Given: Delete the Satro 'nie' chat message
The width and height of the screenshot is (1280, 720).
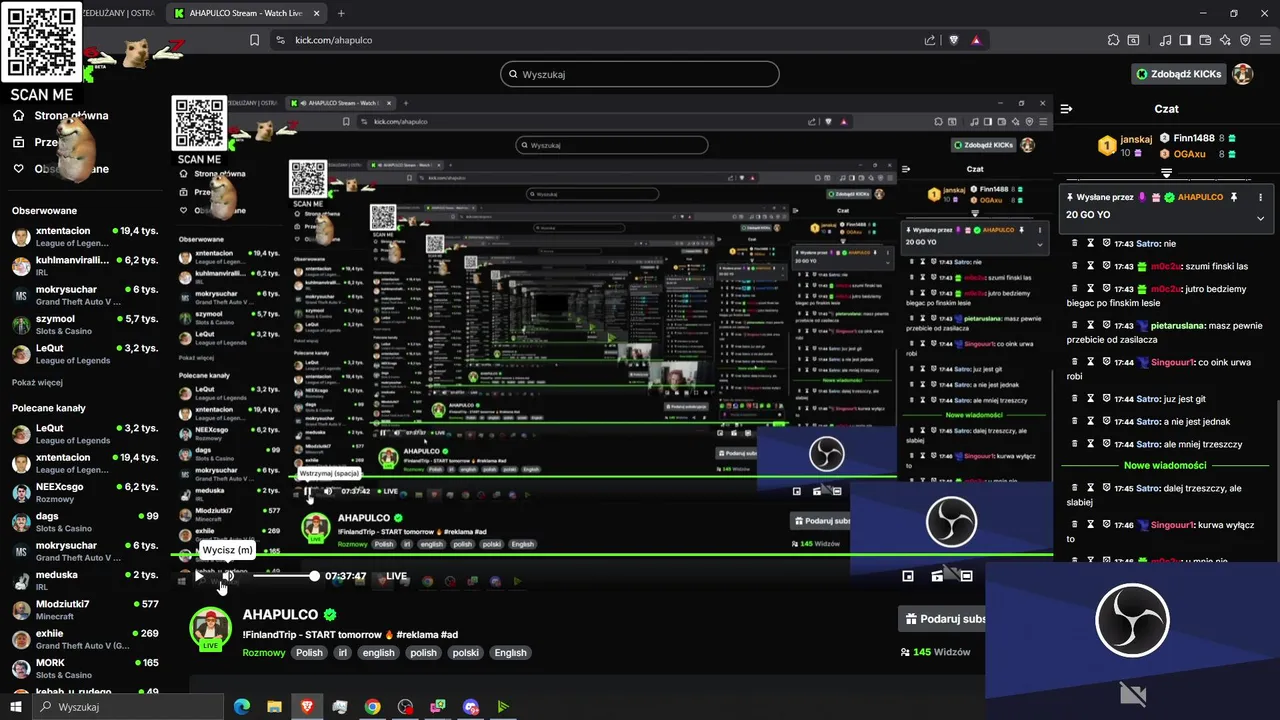Looking at the screenshot, I should point(1075,243).
